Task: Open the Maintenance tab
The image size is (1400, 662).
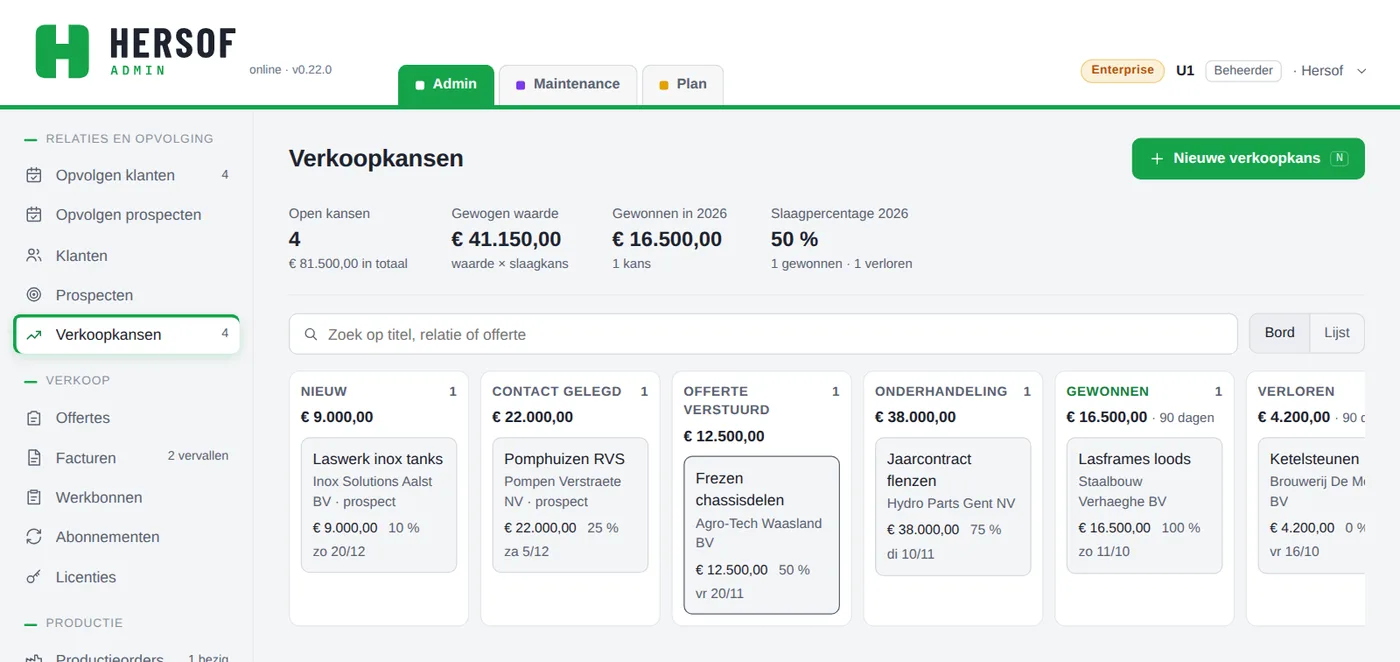Action: point(568,84)
